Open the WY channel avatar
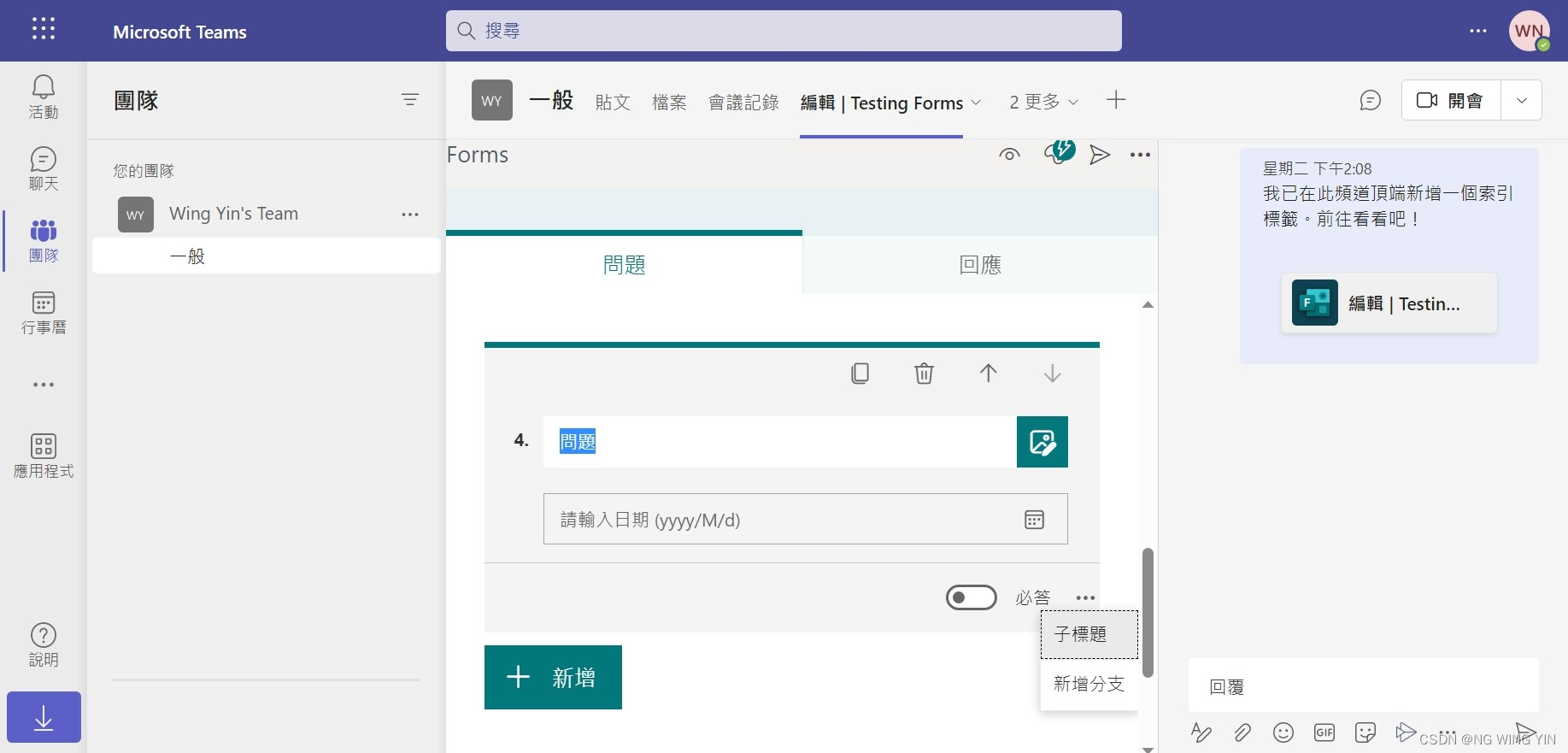Image resolution: width=1568 pixels, height=753 pixels. click(492, 100)
